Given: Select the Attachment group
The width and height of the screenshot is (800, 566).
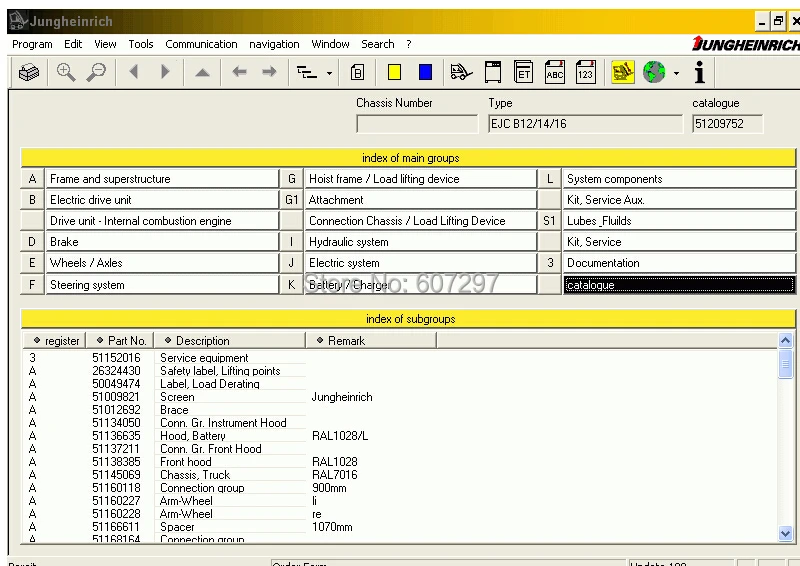Looking at the screenshot, I should tap(421, 200).
